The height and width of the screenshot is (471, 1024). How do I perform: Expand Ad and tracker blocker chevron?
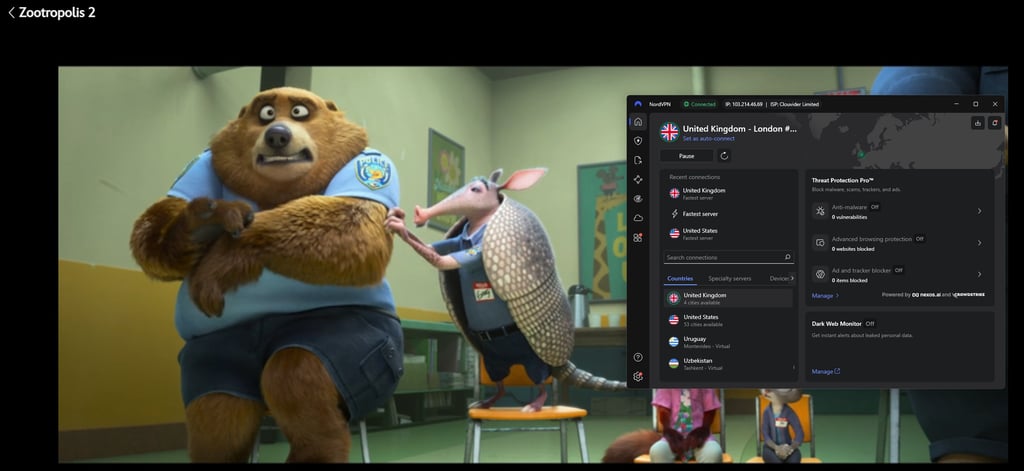(x=979, y=274)
